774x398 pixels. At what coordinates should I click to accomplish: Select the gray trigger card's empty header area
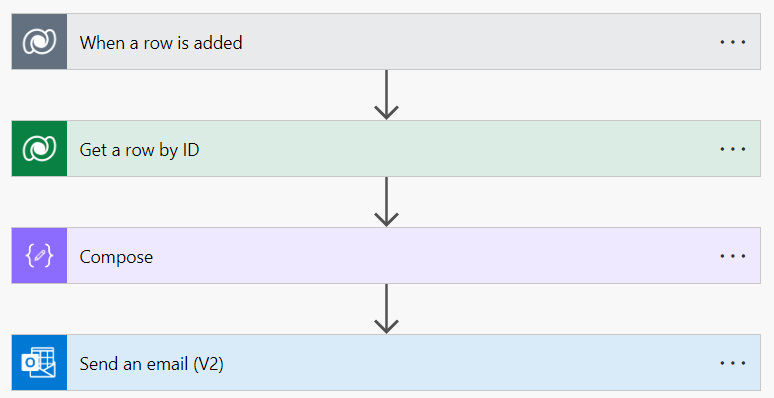(x=479, y=41)
